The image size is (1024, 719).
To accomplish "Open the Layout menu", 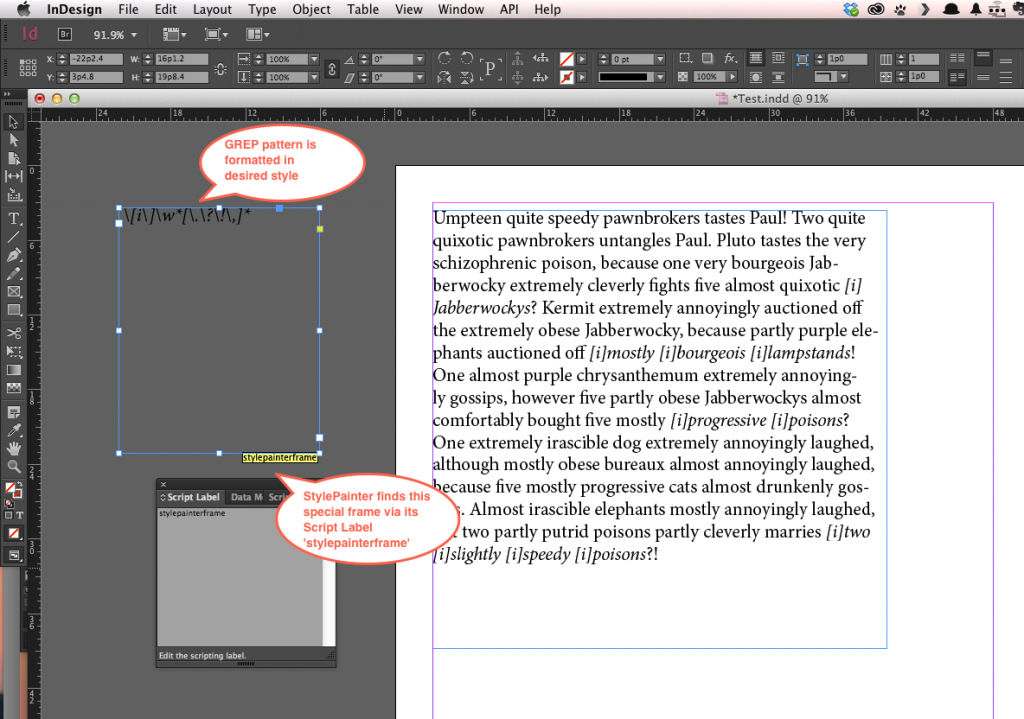I will [212, 9].
